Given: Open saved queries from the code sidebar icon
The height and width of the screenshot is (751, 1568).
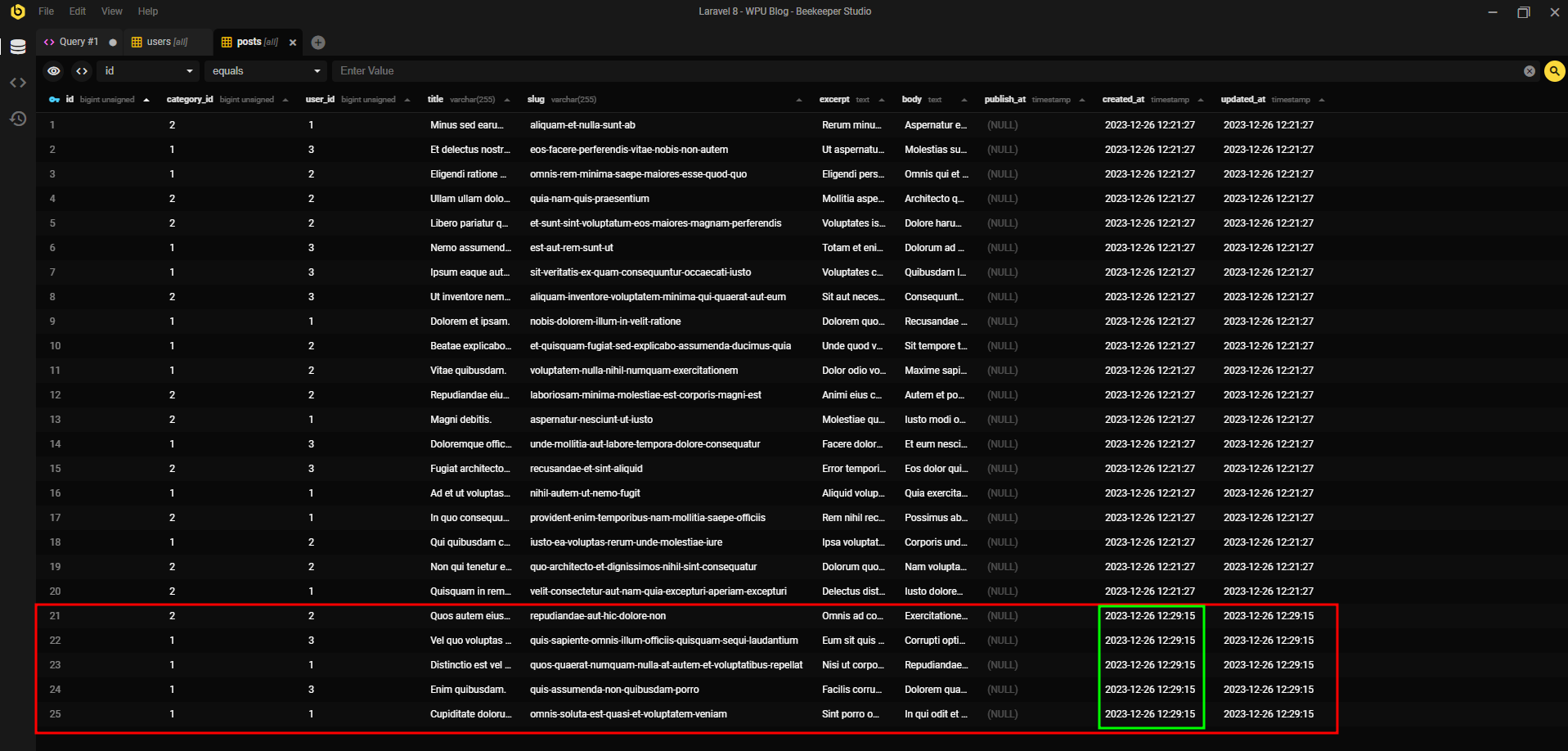Looking at the screenshot, I should [18, 83].
